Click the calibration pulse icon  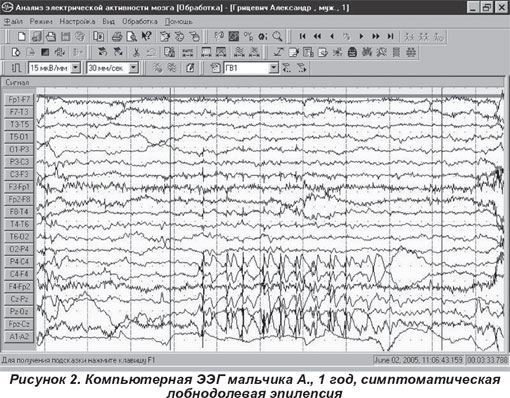coord(16,68)
